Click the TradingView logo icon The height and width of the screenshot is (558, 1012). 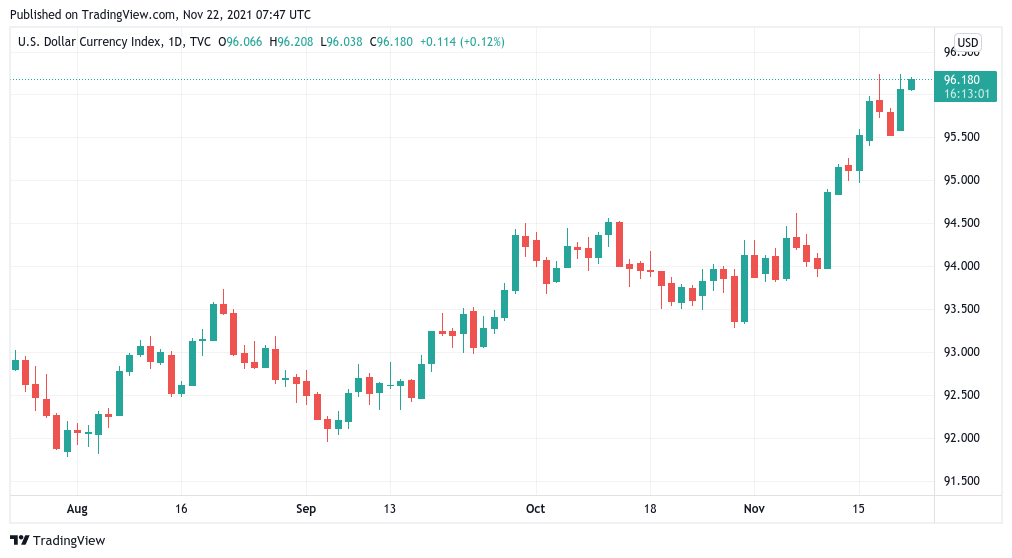(x=19, y=541)
